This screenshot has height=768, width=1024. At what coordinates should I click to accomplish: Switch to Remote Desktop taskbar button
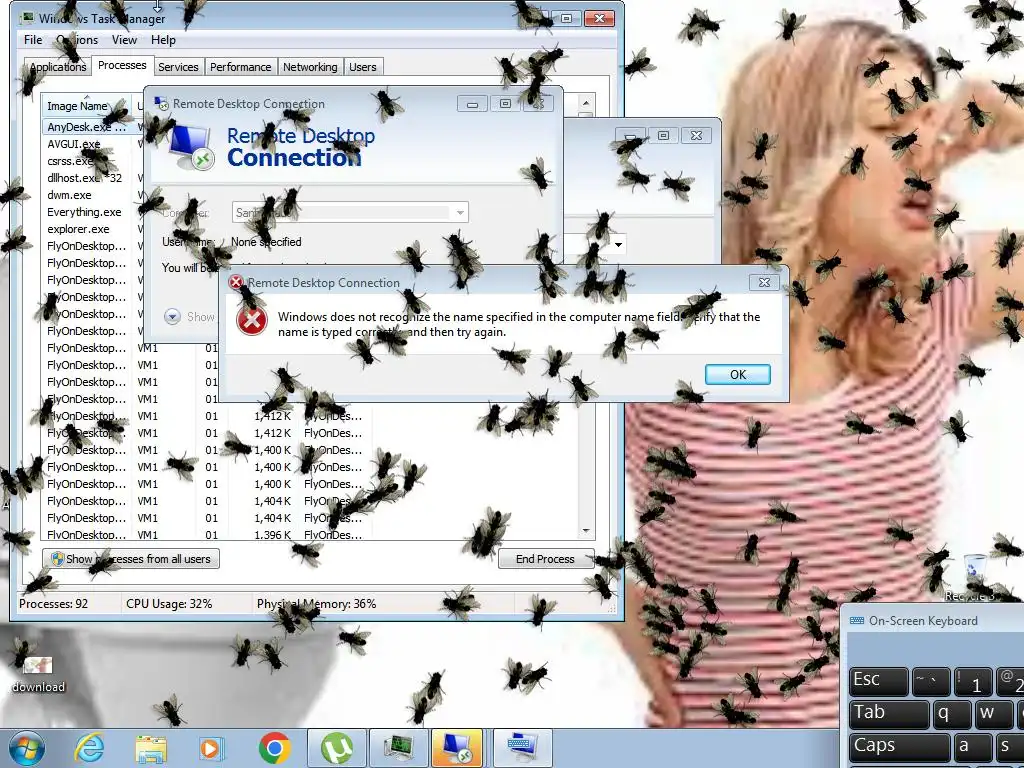457,748
